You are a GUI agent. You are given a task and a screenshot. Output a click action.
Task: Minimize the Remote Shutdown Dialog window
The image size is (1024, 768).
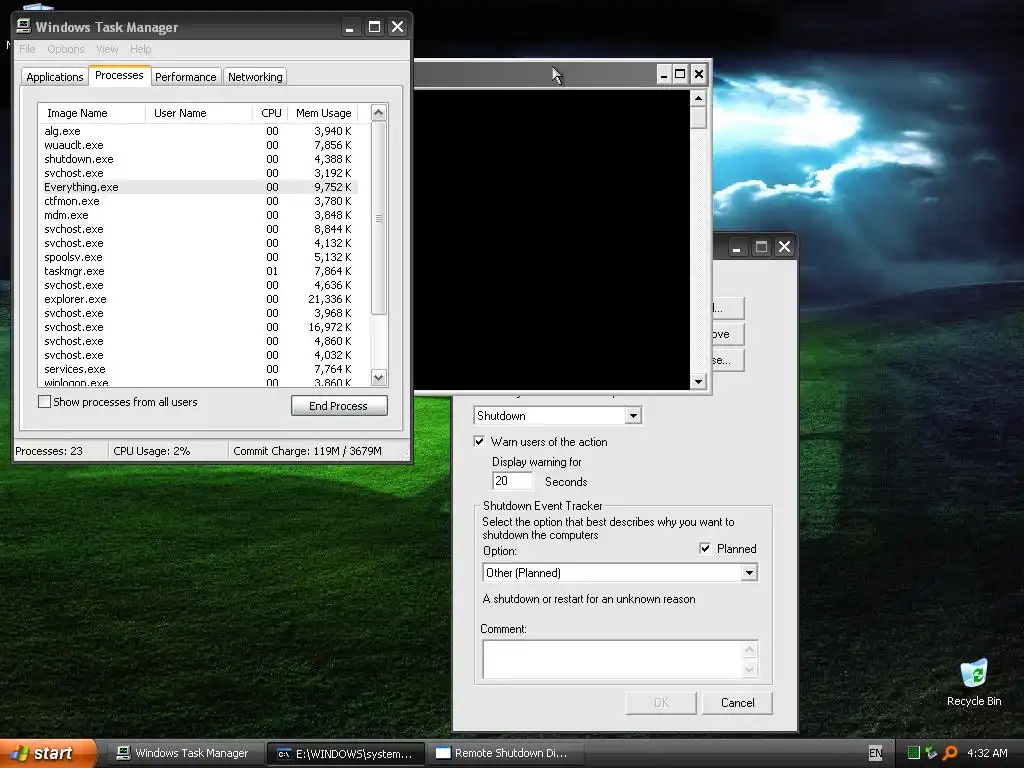tap(737, 248)
